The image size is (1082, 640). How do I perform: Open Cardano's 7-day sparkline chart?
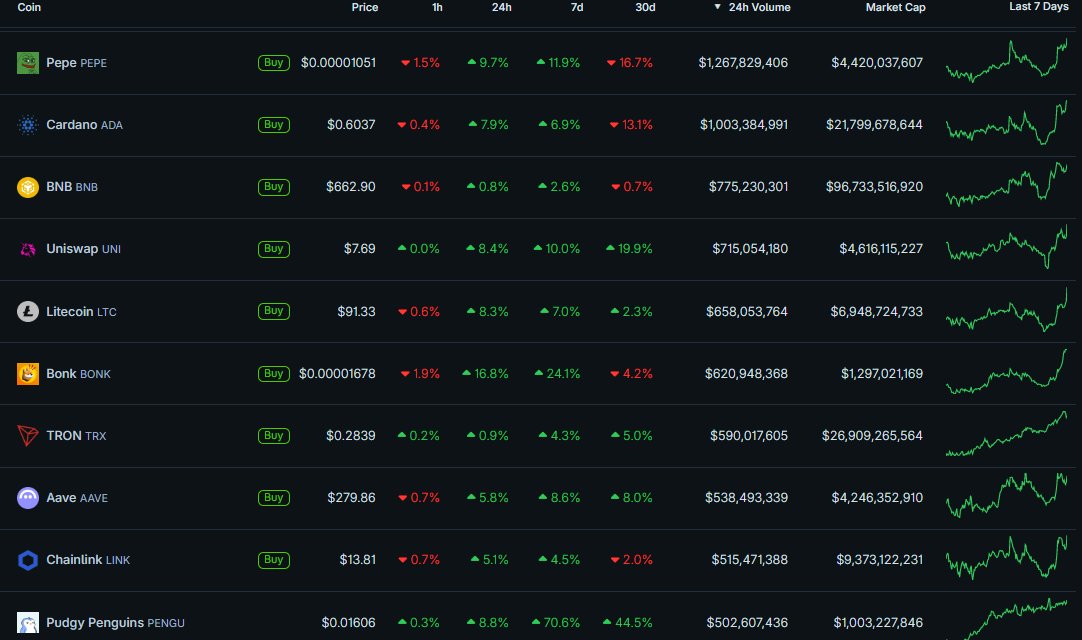click(1006, 123)
